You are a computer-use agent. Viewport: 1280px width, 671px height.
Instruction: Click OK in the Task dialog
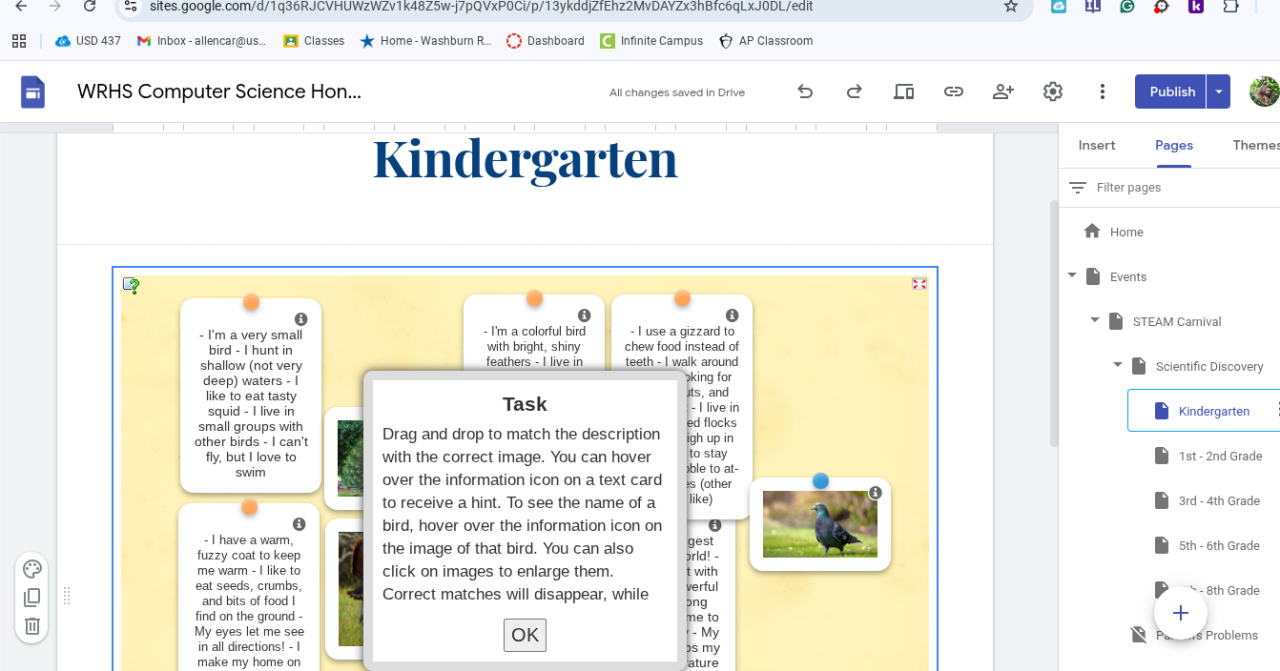(525, 635)
